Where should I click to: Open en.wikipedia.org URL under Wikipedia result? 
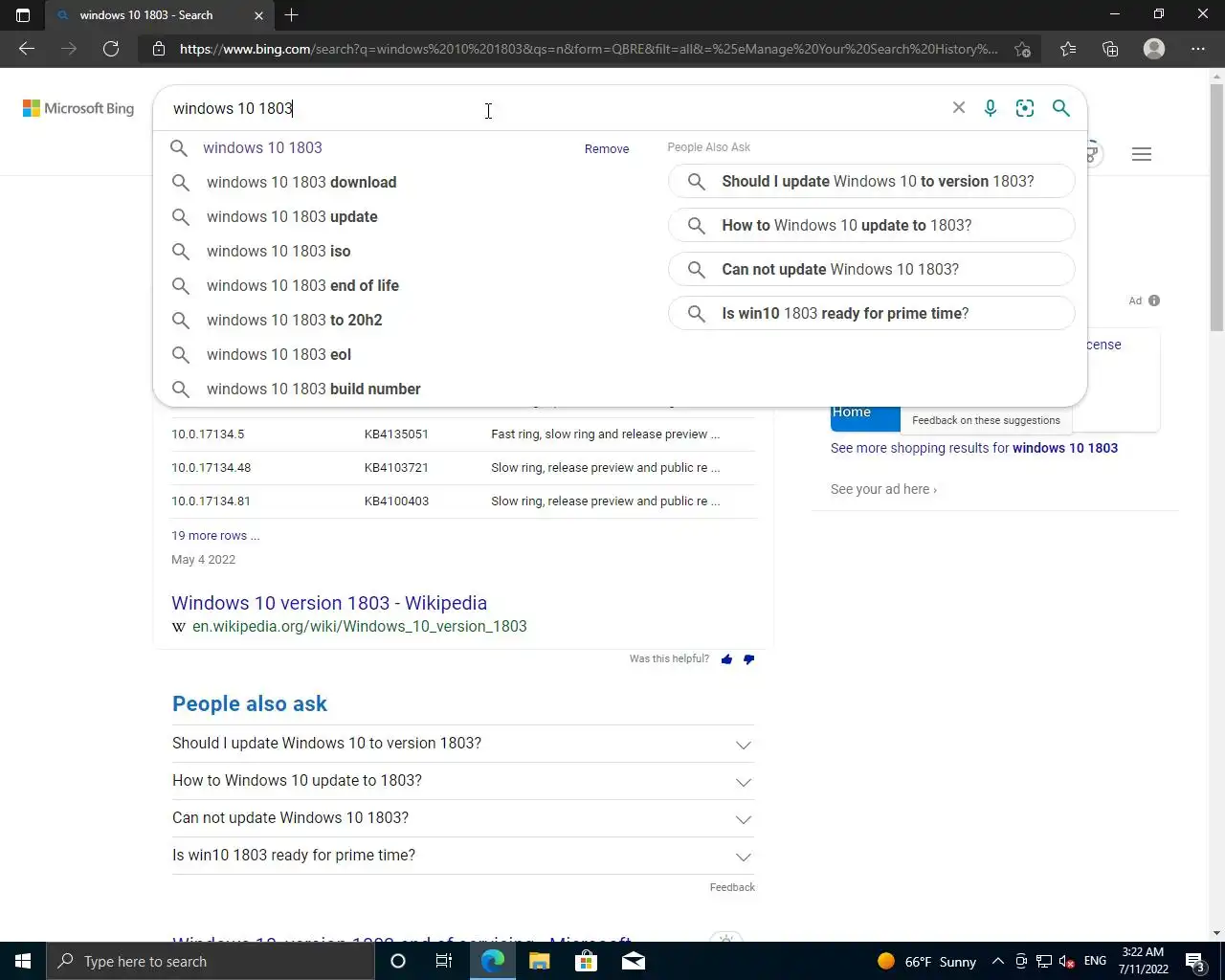tap(359, 627)
